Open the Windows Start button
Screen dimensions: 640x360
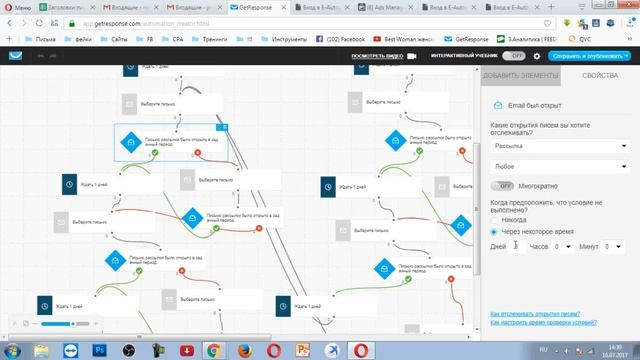click(12, 351)
